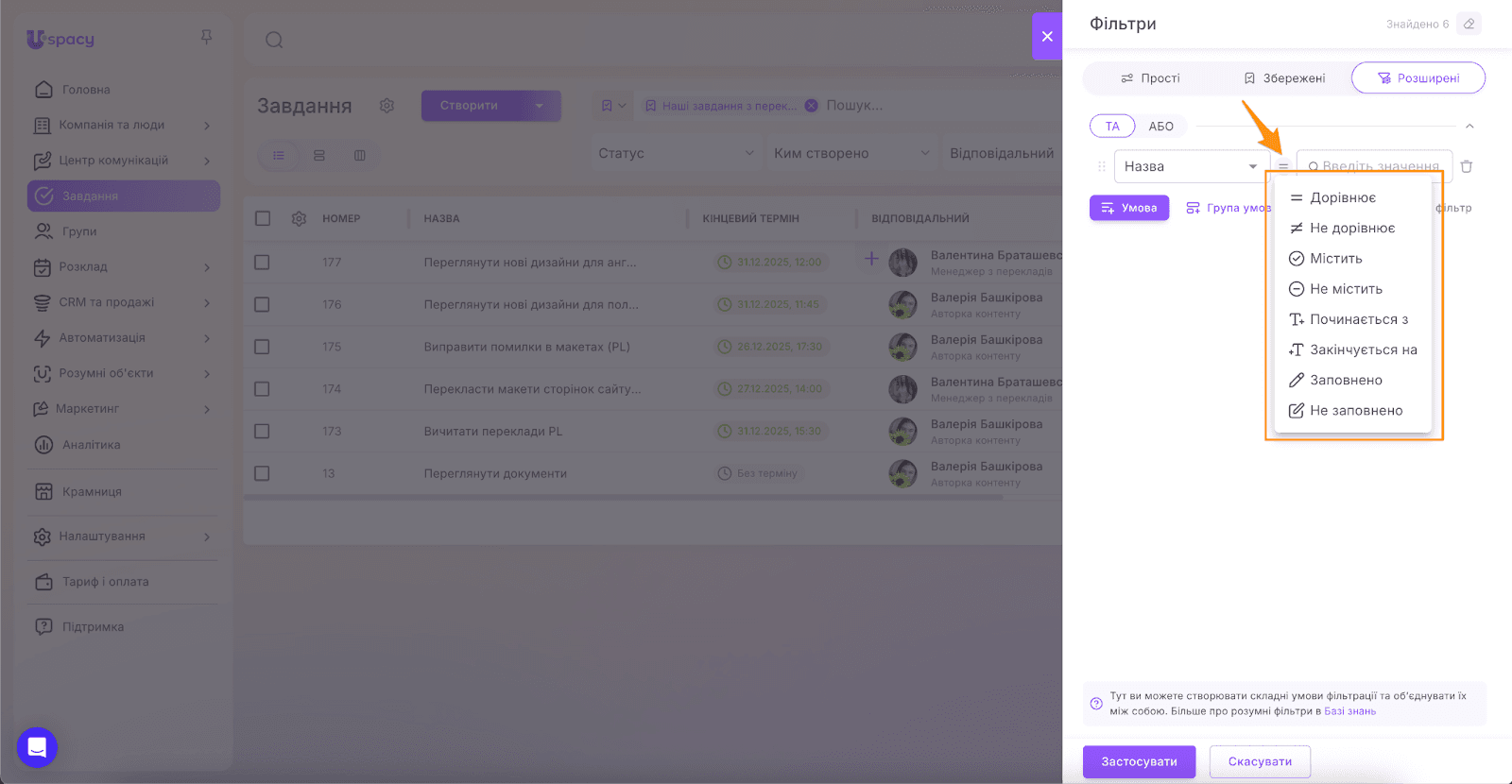The width and height of the screenshot is (1512, 784).
Task: Switch to kanban columns view icon
Action: (360, 155)
